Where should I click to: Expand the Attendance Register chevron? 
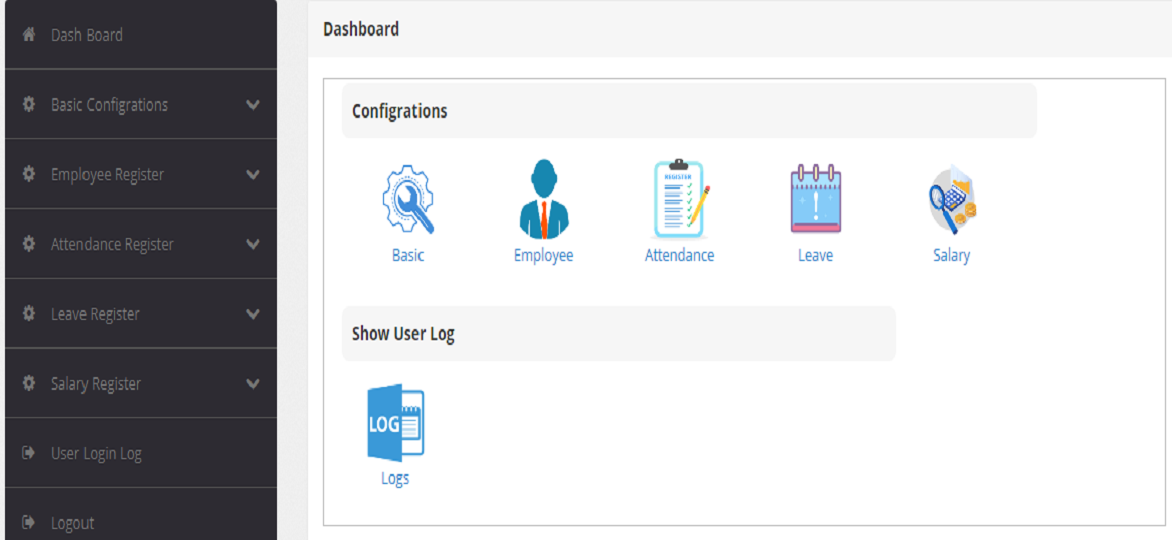253,244
